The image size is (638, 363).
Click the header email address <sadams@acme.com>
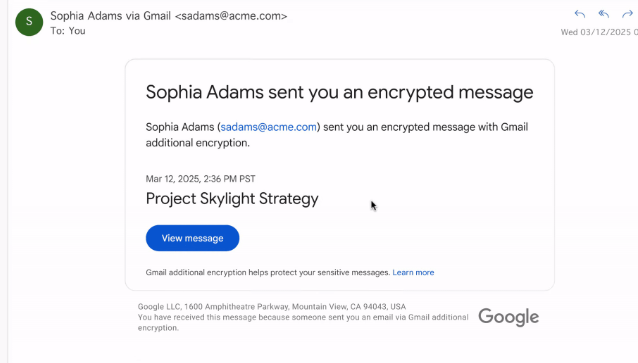(231, 16)
